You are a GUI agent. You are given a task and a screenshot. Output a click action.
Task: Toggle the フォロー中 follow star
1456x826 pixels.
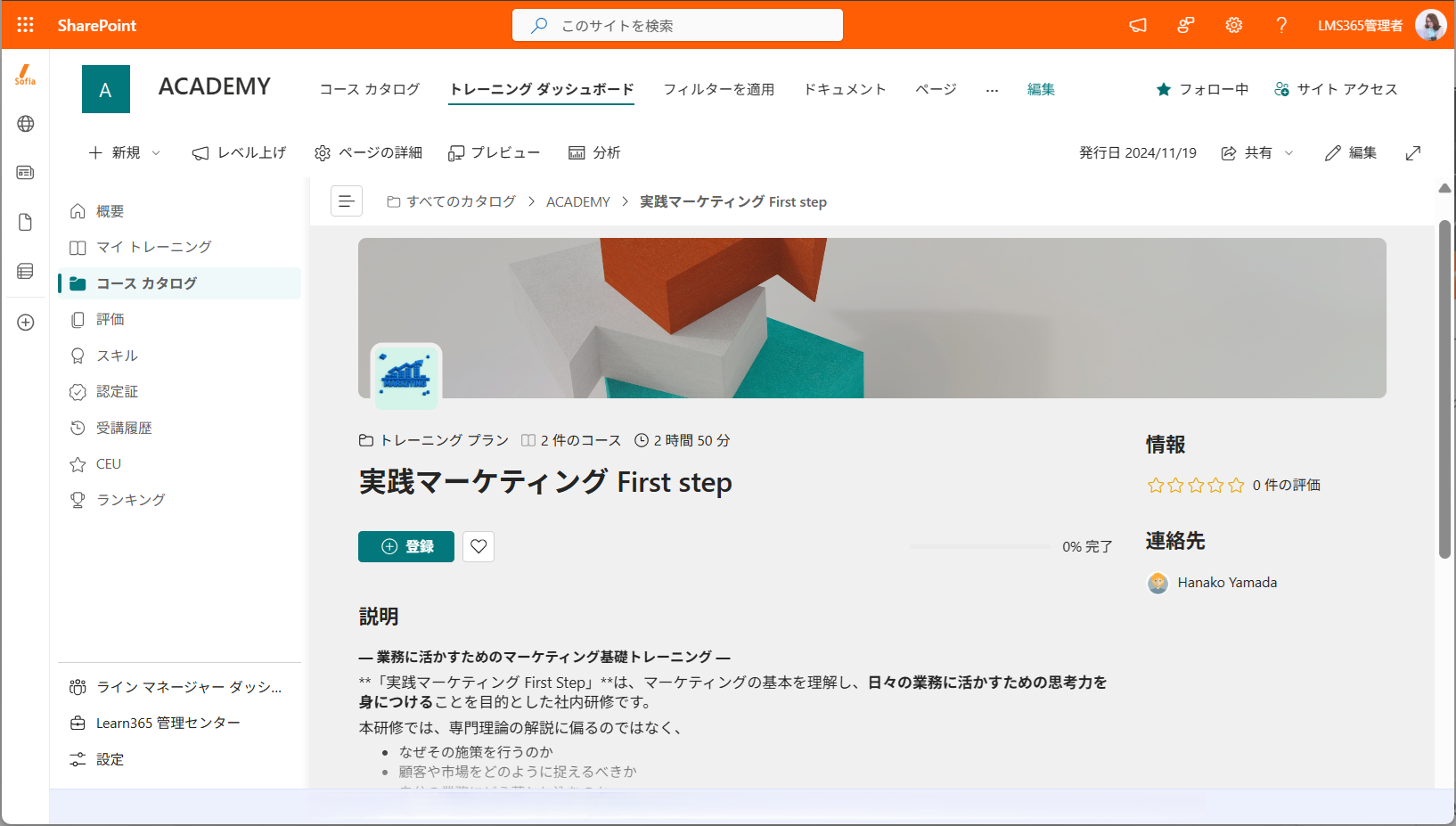pos(1163,89)
